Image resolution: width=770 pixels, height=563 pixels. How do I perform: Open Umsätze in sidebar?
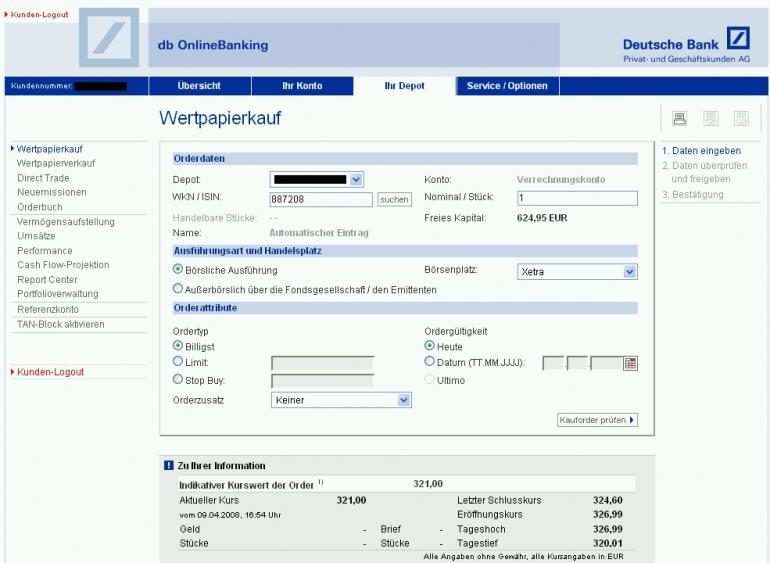point(36,236)
